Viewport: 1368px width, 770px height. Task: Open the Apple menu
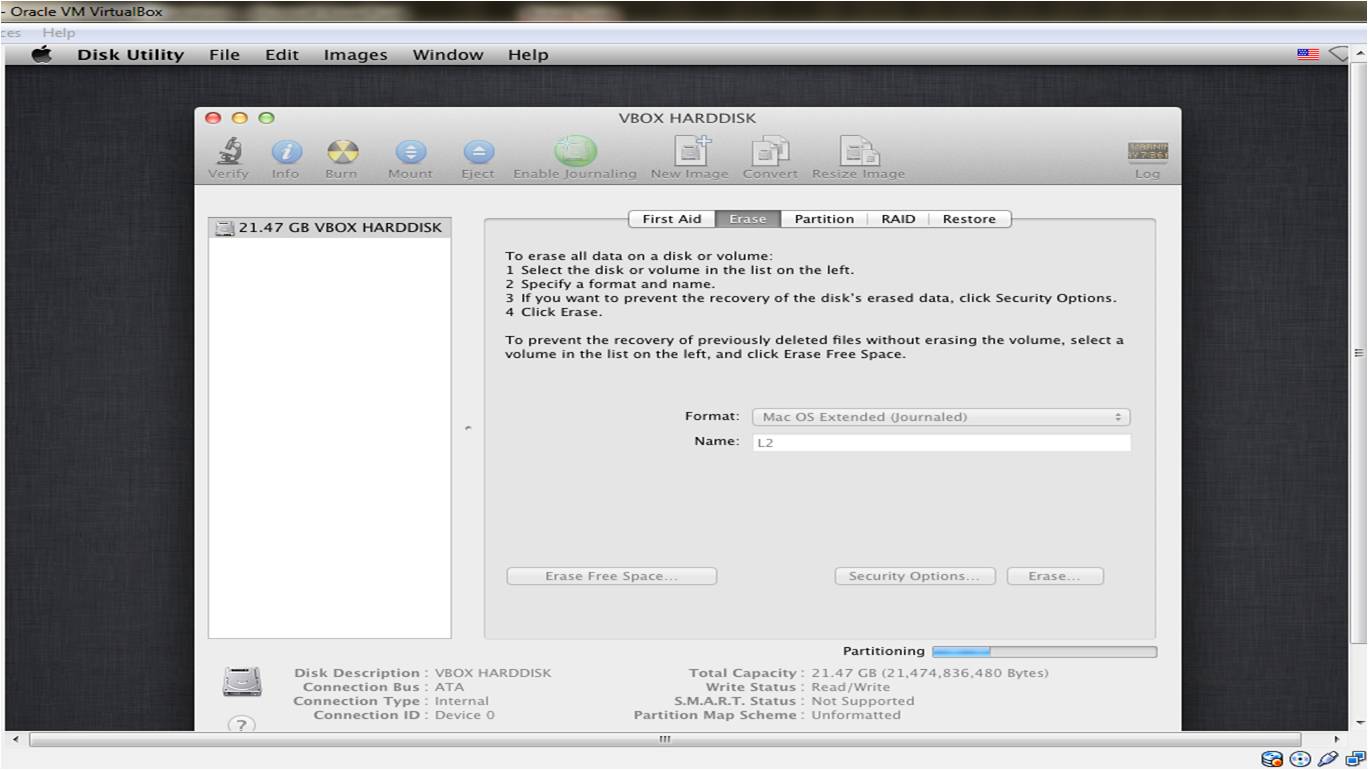[42, 55]
